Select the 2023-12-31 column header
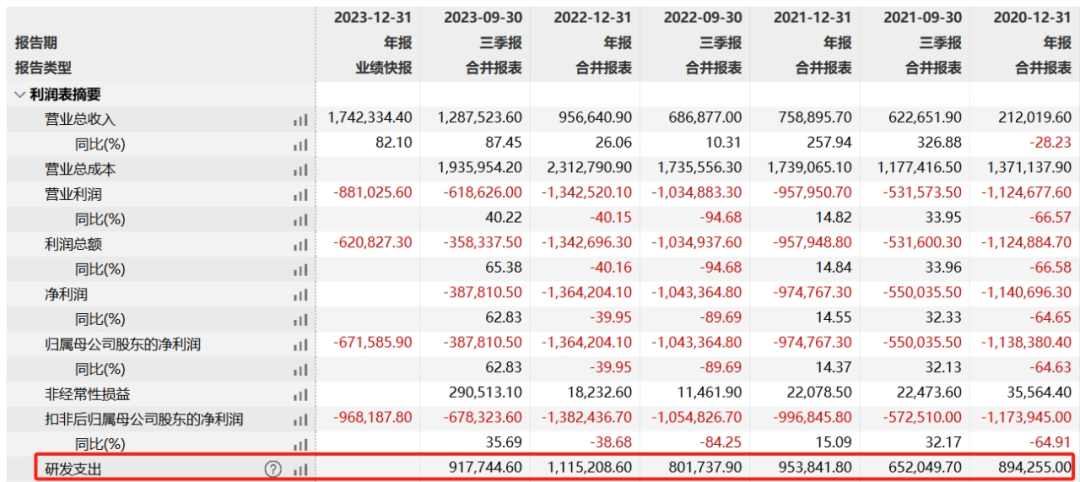The image size is (1080, 482). click(x=371, y=17)
